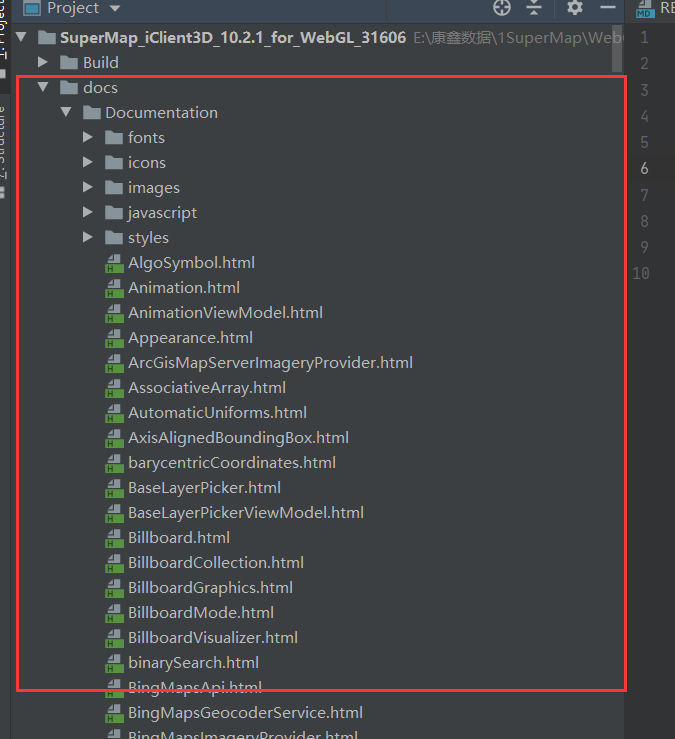Click the AnimationViewModel.html file icon
Viewport: 675px width, 739px height.
click(x=114, y=313)
